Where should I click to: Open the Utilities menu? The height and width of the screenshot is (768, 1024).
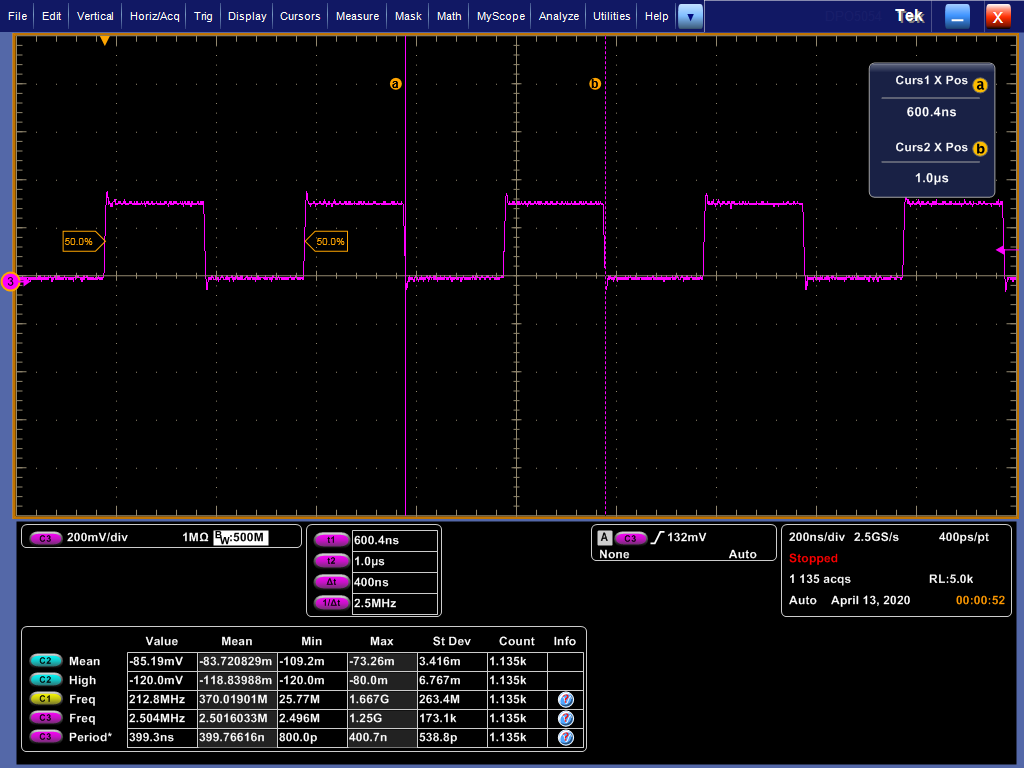[611, 16]
